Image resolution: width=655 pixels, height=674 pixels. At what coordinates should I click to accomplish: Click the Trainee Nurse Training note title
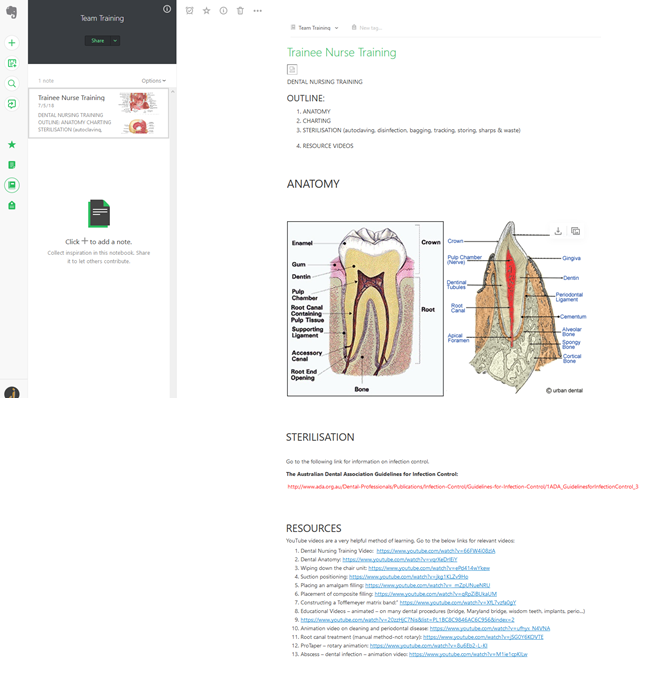click(342, 52)
